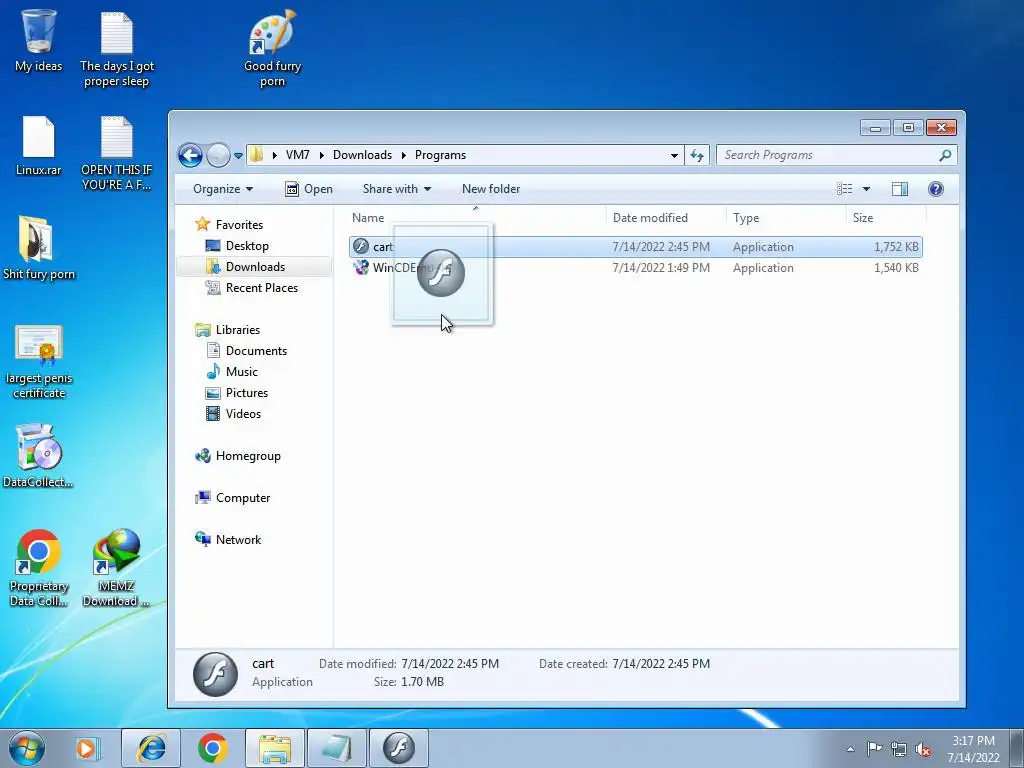Select VM7 in the address breadcrumb

298,155
